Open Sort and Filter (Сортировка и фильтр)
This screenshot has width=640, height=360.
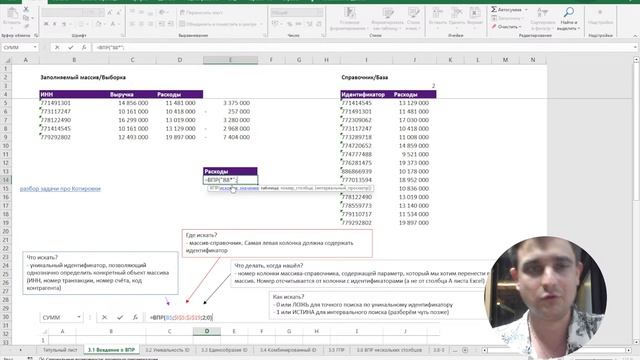[543, 18]
